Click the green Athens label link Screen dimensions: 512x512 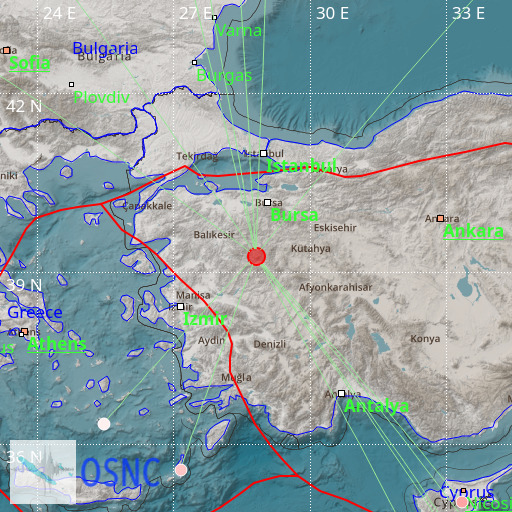(x=57, y=344)
